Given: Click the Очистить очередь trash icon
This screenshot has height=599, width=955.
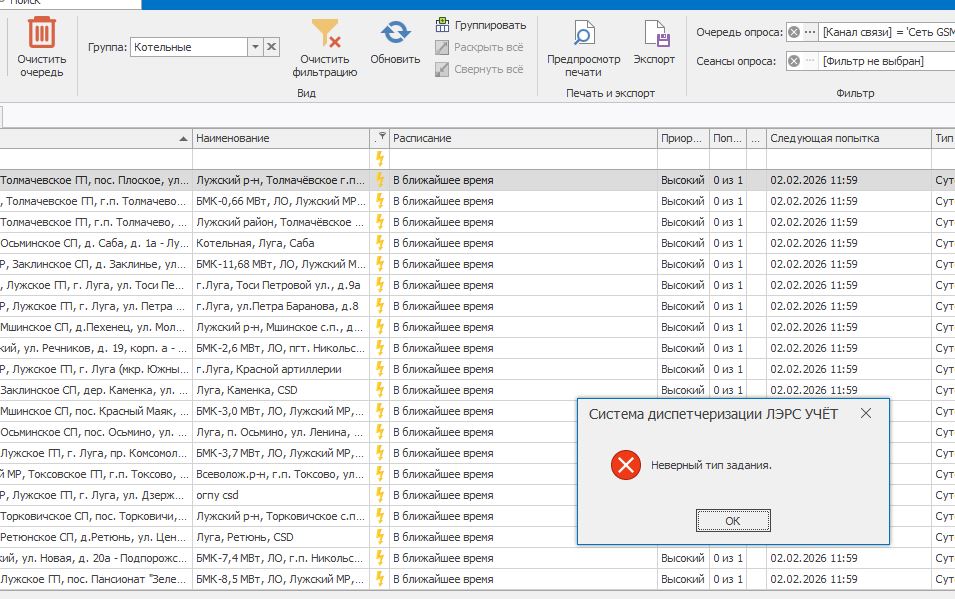Looking at the screenshot, I should pyautogui.click(x=41, y=34).
